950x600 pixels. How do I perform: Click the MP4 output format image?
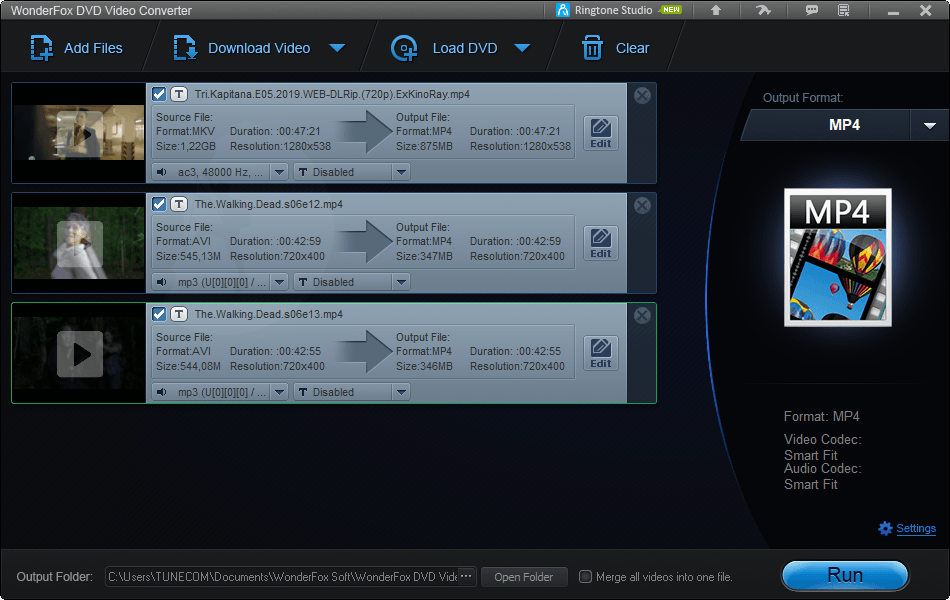tap(837, 258)
